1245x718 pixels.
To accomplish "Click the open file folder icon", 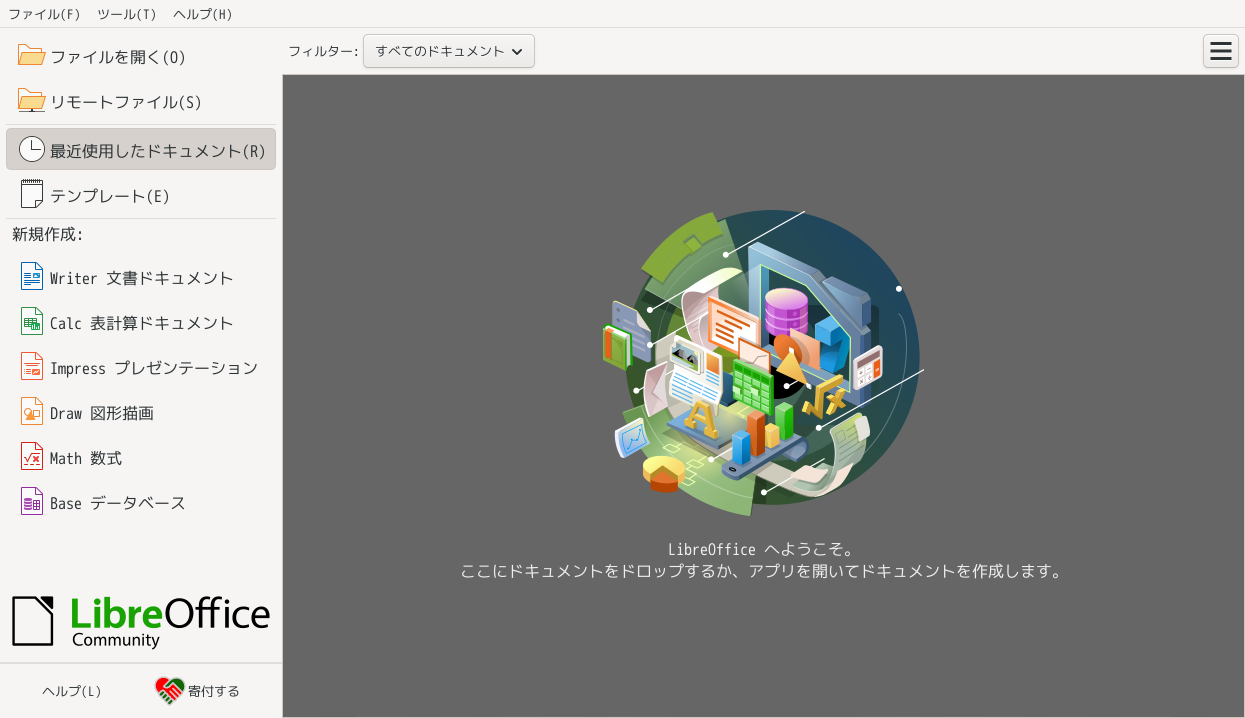I will tap(32, 56).
